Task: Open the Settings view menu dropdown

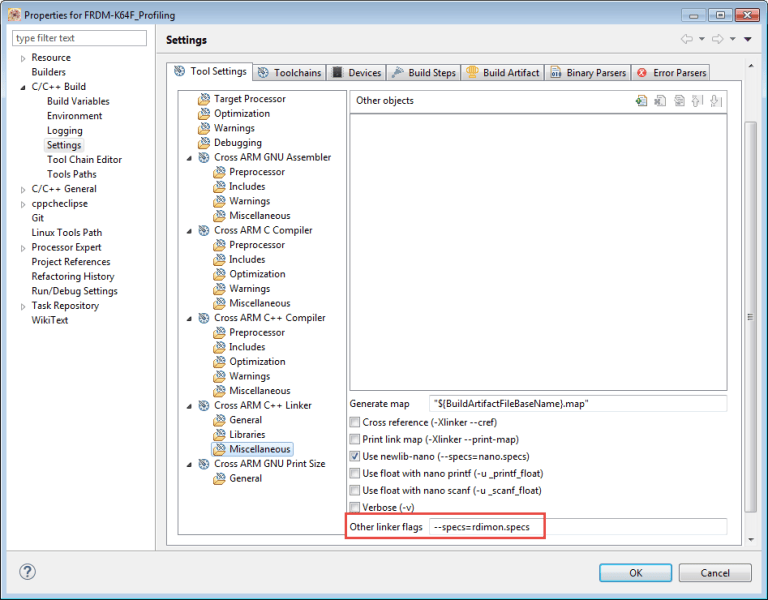Action: (748, 39)
